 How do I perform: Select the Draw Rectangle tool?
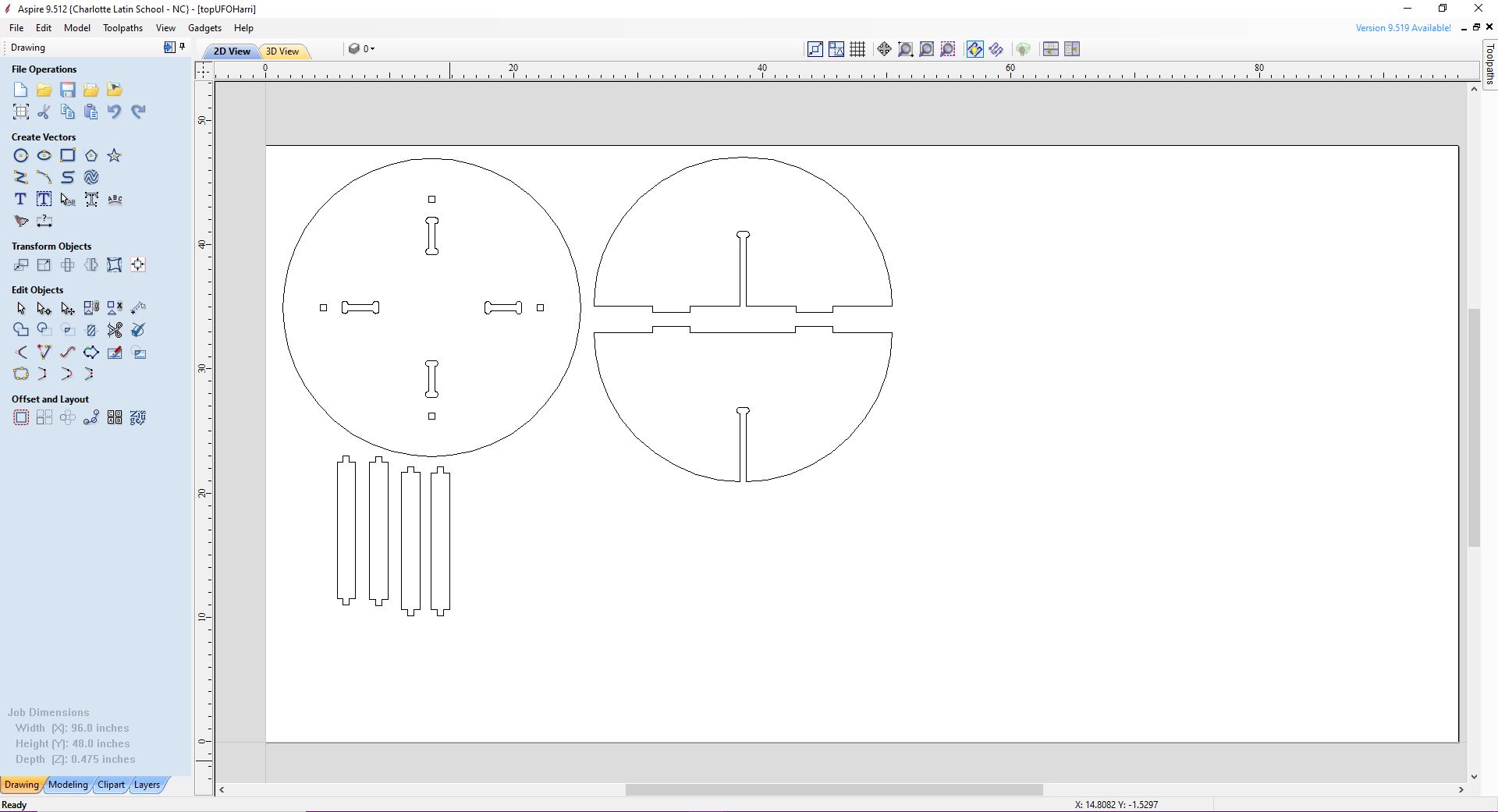click(68, 155)
